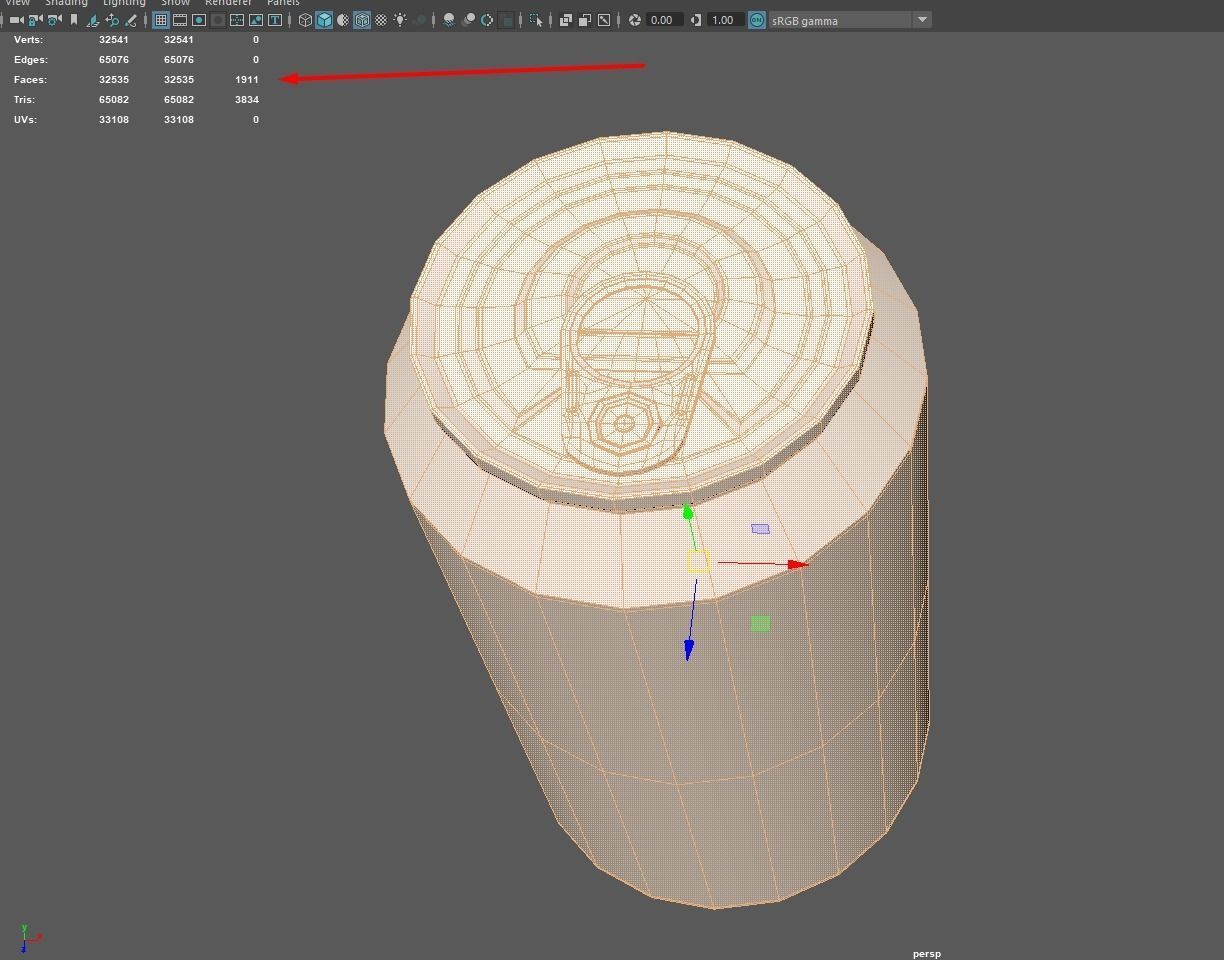Switch to Wireframe display mode
This screenshot has width=1224, height=960.
(x=305, y=20)
